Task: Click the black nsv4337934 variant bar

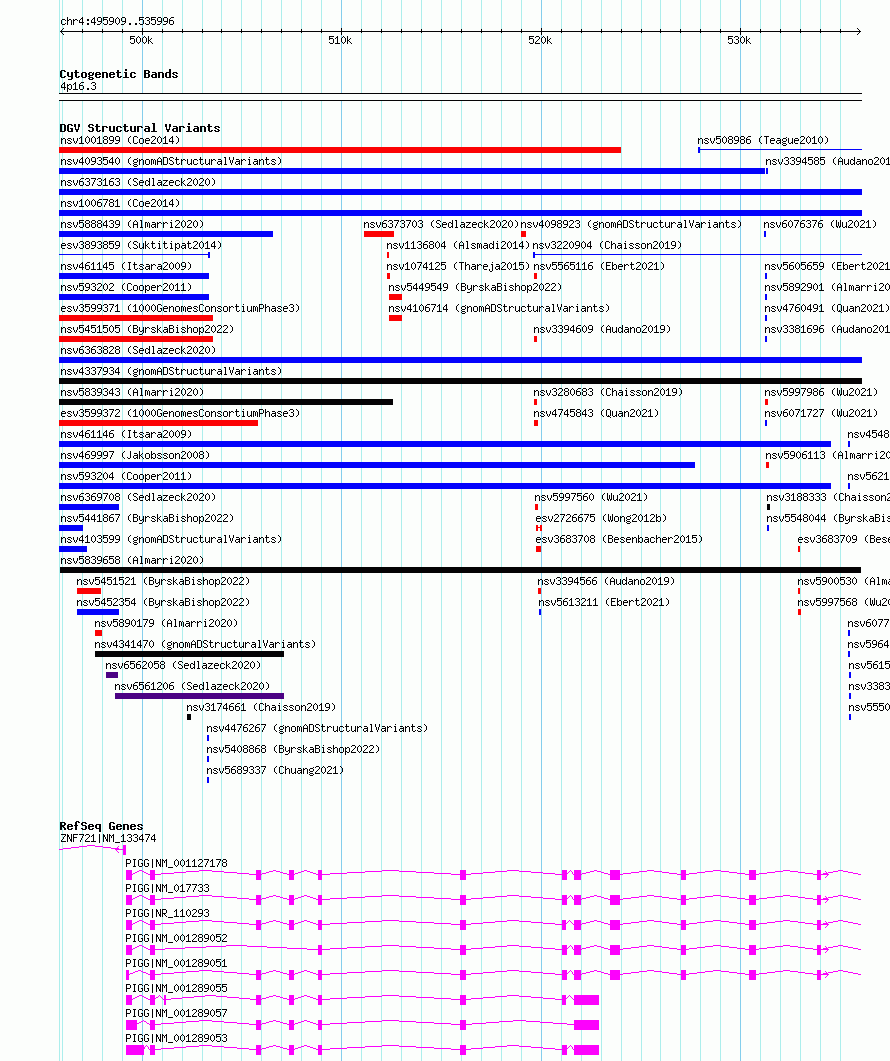Action: pyautogui.click(x=460, y=381)
